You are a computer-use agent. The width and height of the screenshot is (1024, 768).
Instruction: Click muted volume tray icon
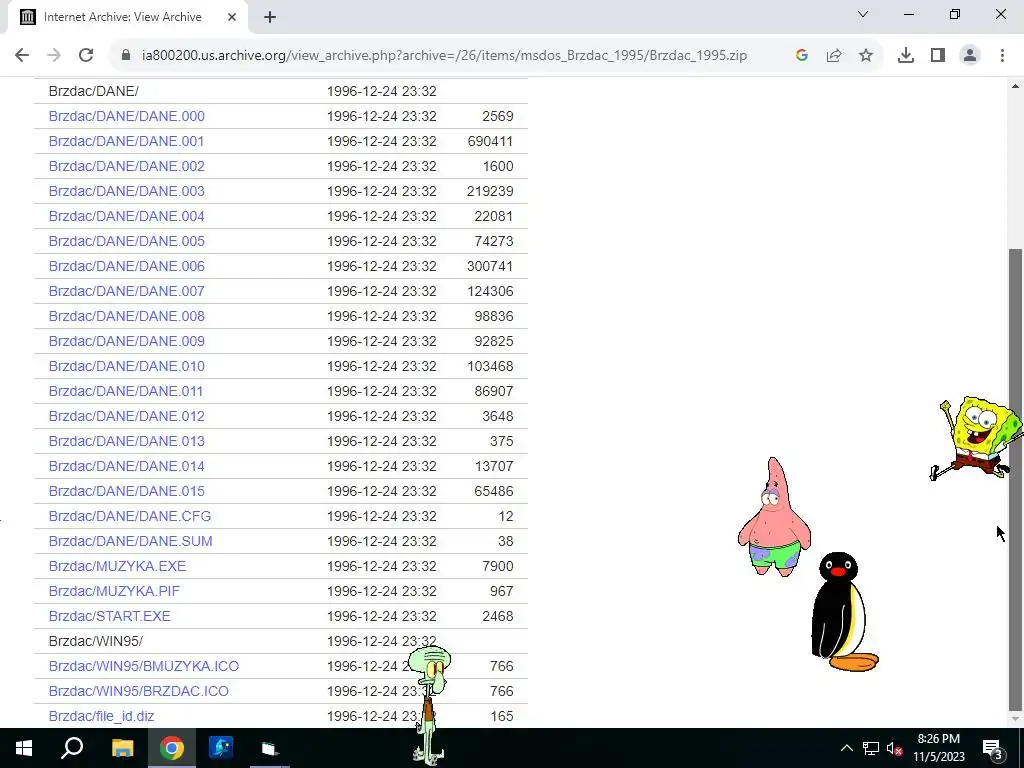pyautogui.click(x=894, y=748)
